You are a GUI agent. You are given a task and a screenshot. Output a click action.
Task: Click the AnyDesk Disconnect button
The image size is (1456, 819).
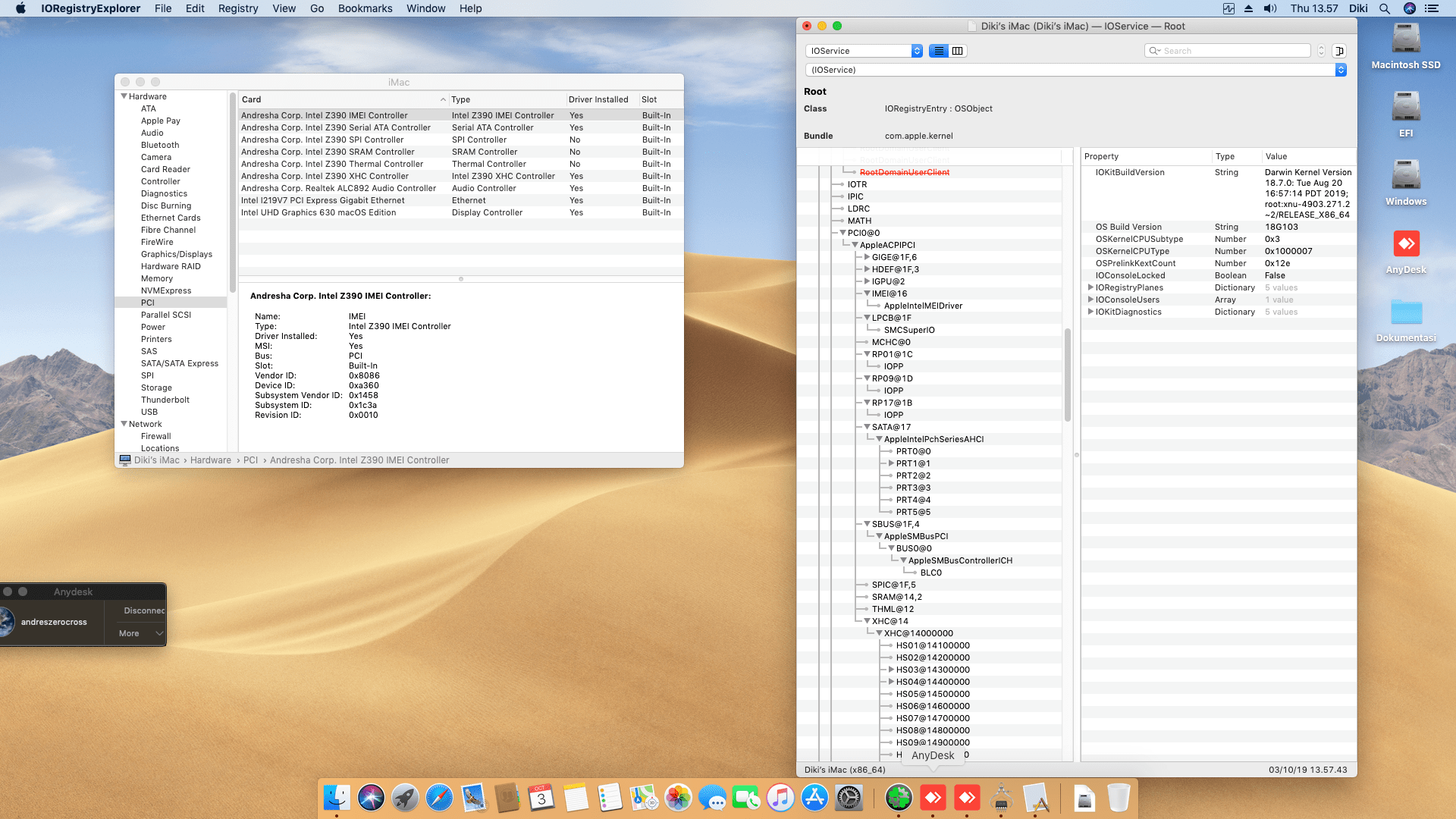click(x=143, y=610)
